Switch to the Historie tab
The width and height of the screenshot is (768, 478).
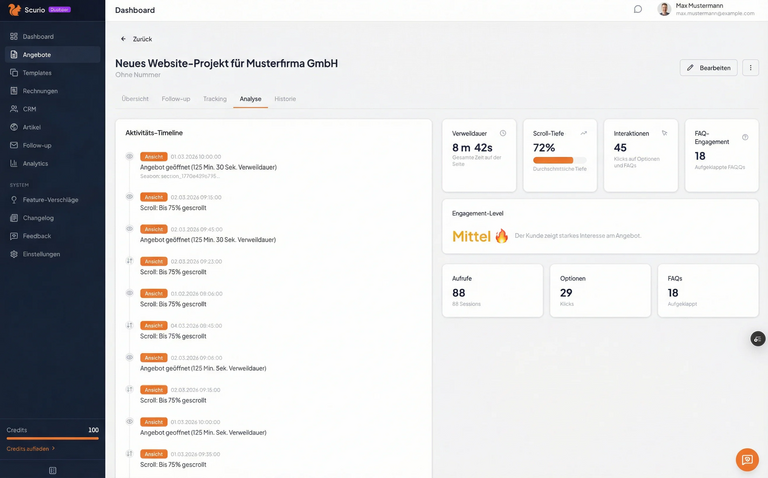285,99
